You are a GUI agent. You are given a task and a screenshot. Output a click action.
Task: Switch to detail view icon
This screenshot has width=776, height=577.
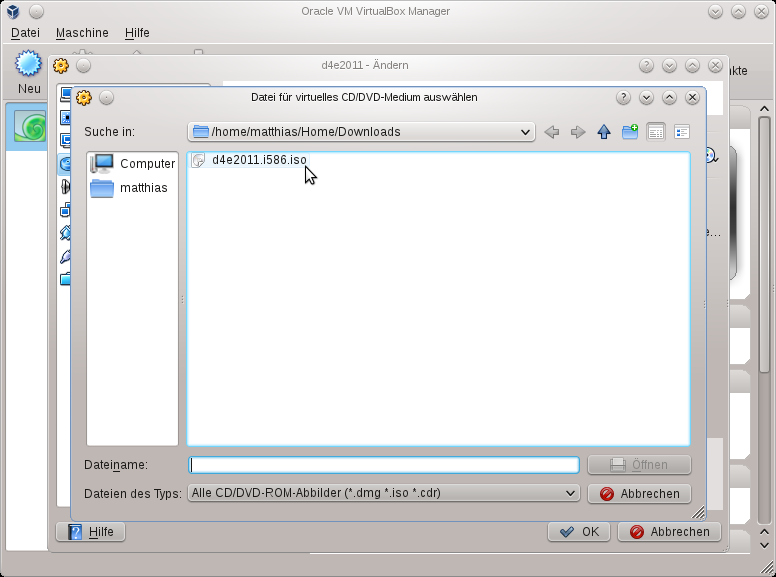click(x=682, y=132)
